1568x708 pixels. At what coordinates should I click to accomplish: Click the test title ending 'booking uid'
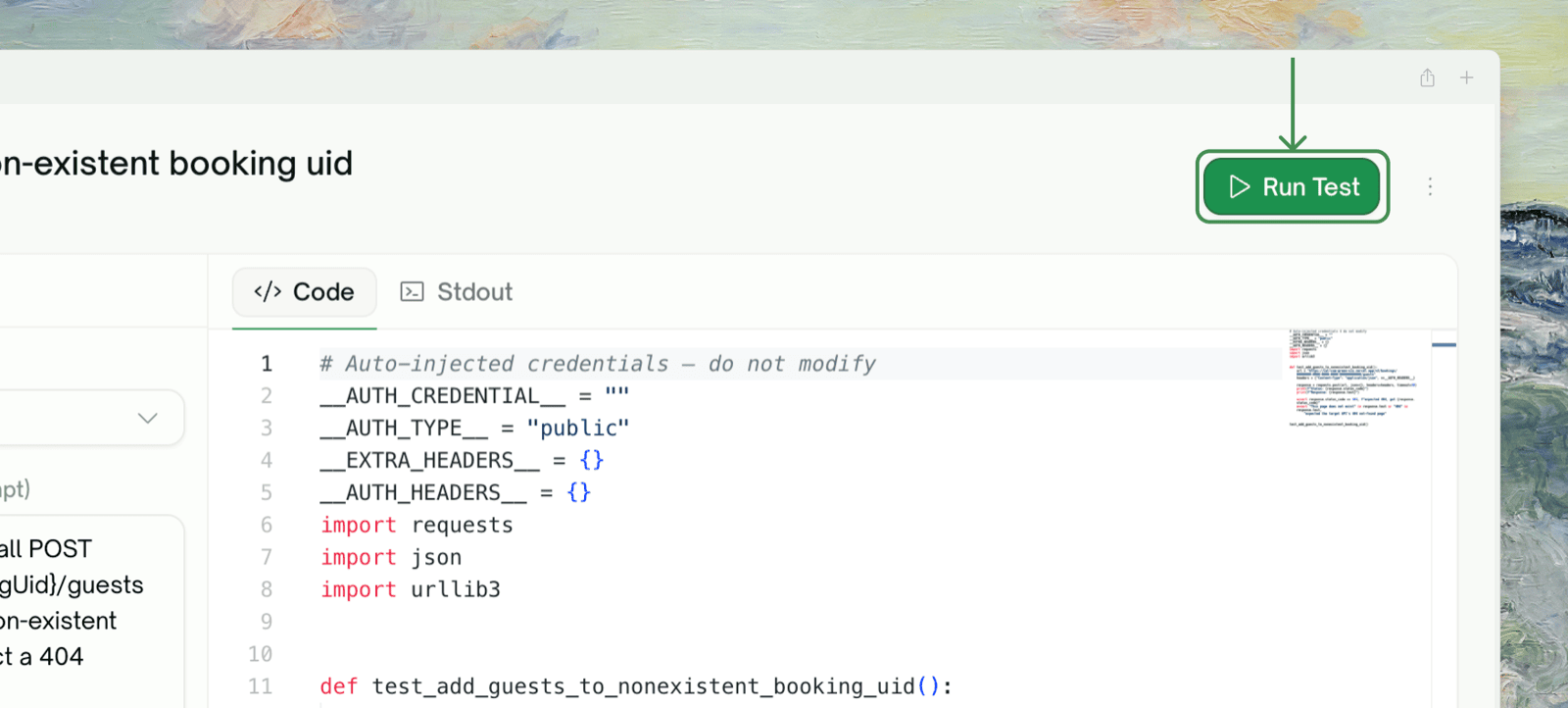(176, 164)
